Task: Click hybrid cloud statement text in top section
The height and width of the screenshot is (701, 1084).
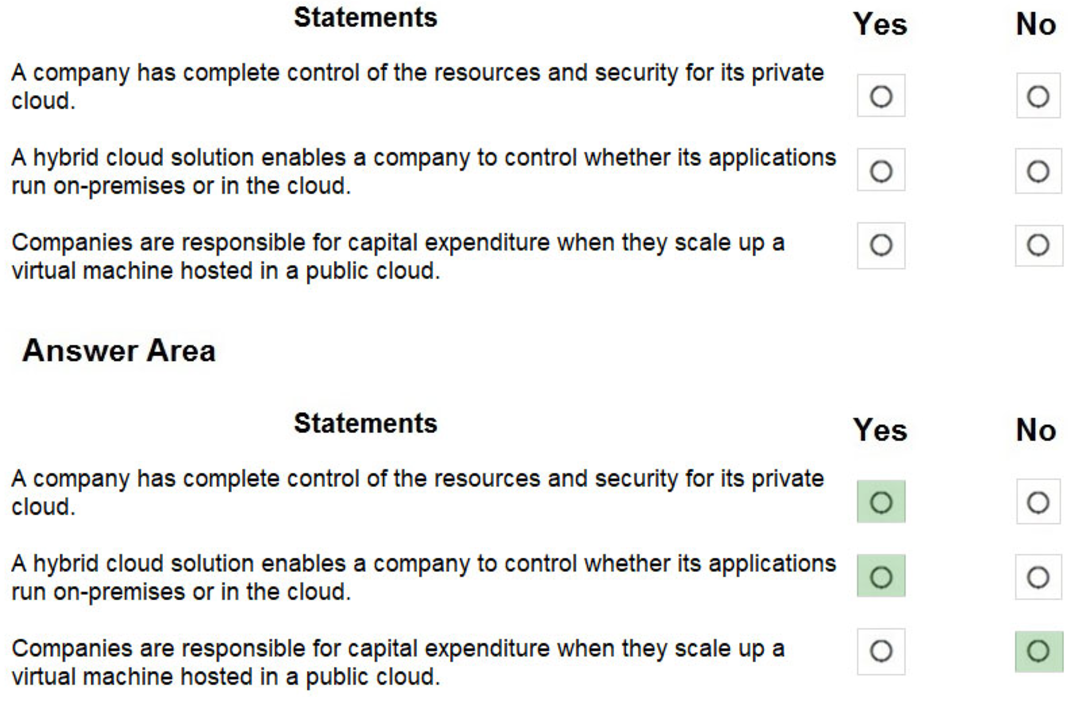Action: click(423, 171)
